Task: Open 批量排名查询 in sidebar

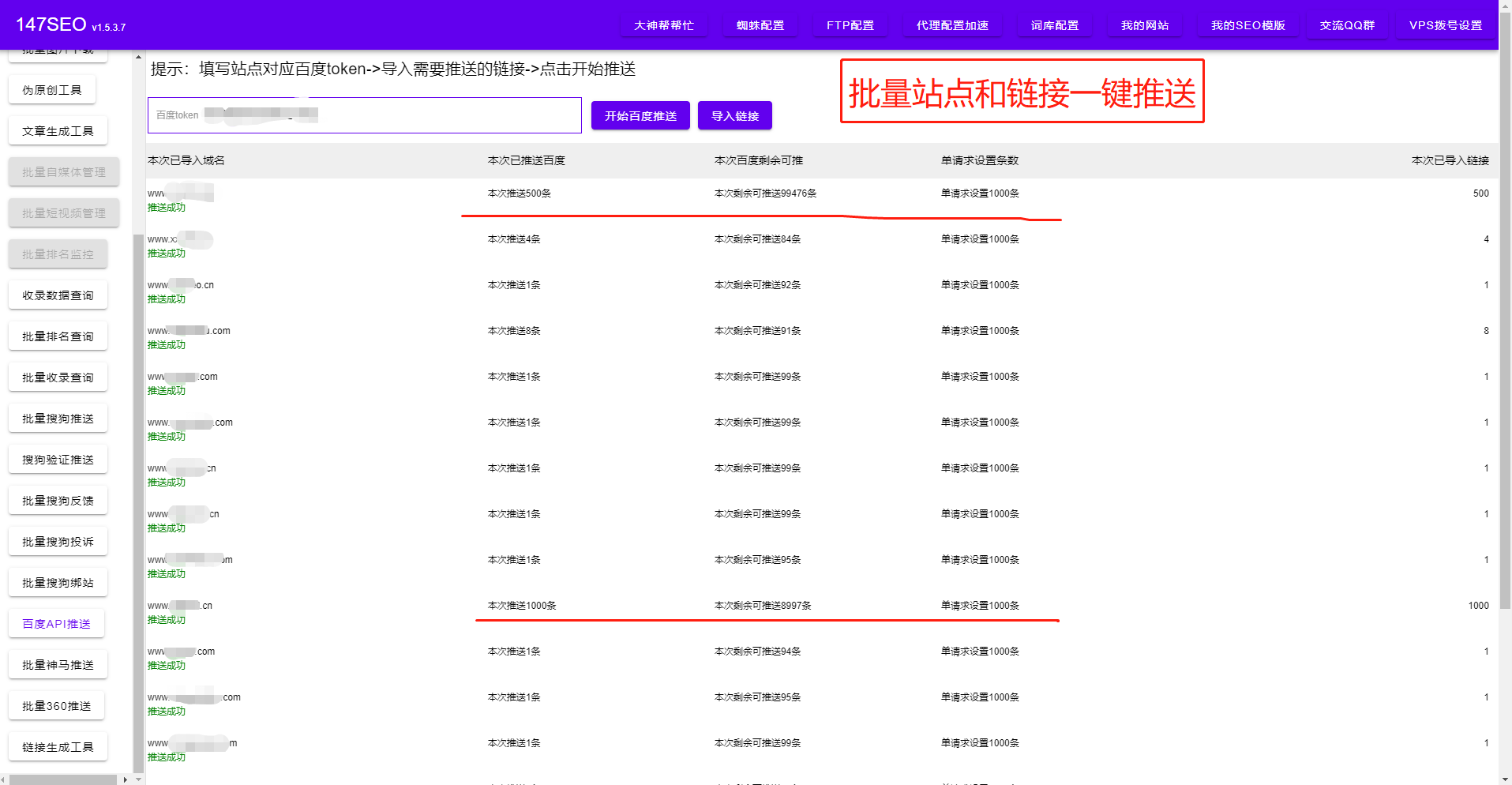Action: coord(58,336)
